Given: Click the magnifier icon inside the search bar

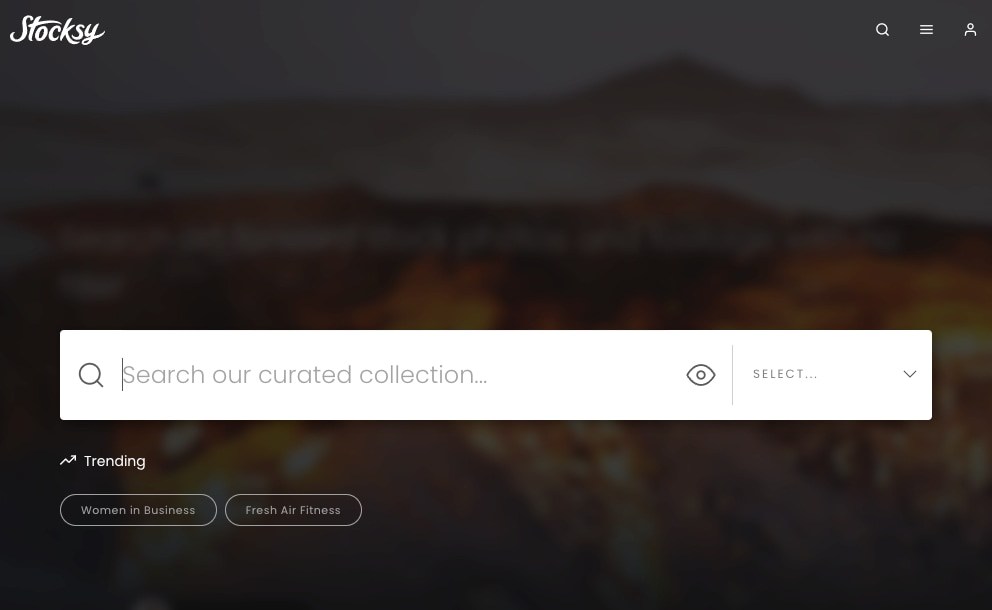Looking at the screenshot, I should tap(91, 375).
